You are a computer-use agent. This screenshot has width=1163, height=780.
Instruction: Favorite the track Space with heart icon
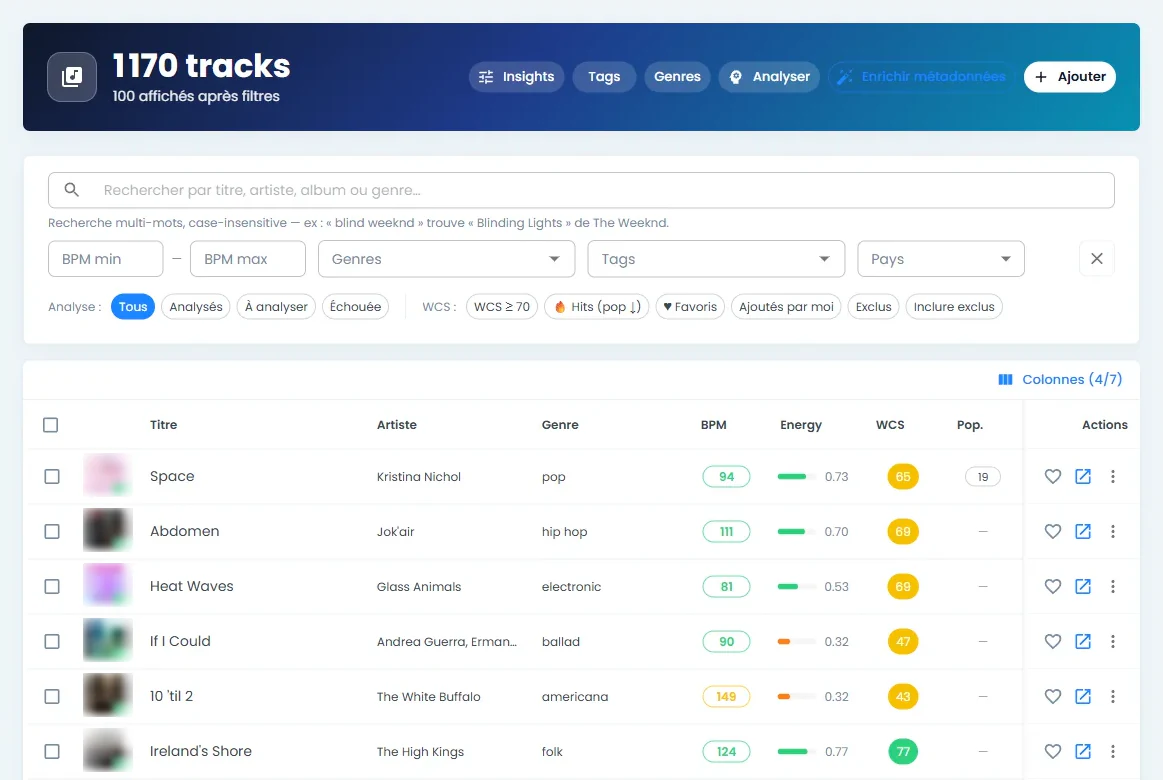[x=1052, y=477]
